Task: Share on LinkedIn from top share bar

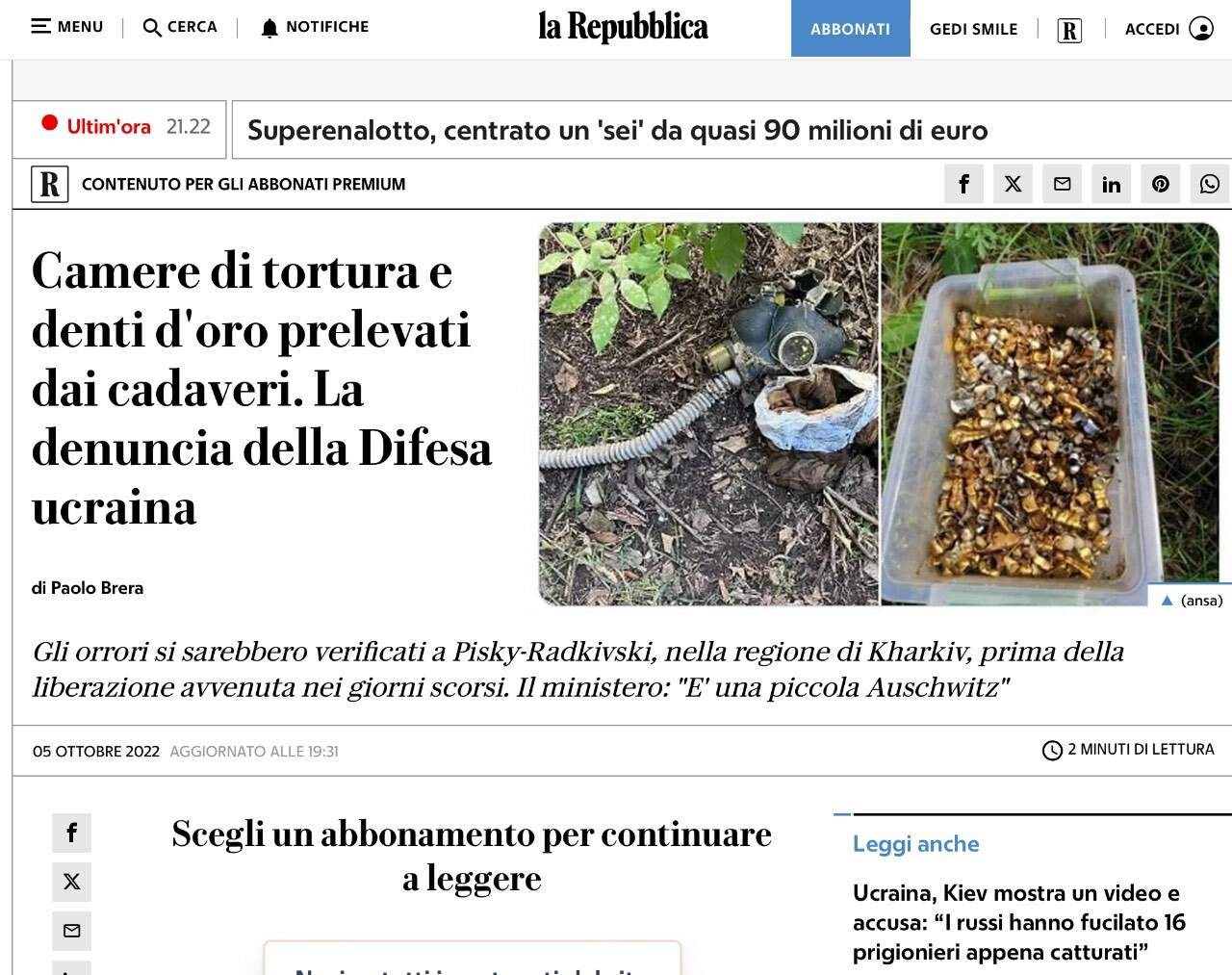Action: [x=1111, y=184]
